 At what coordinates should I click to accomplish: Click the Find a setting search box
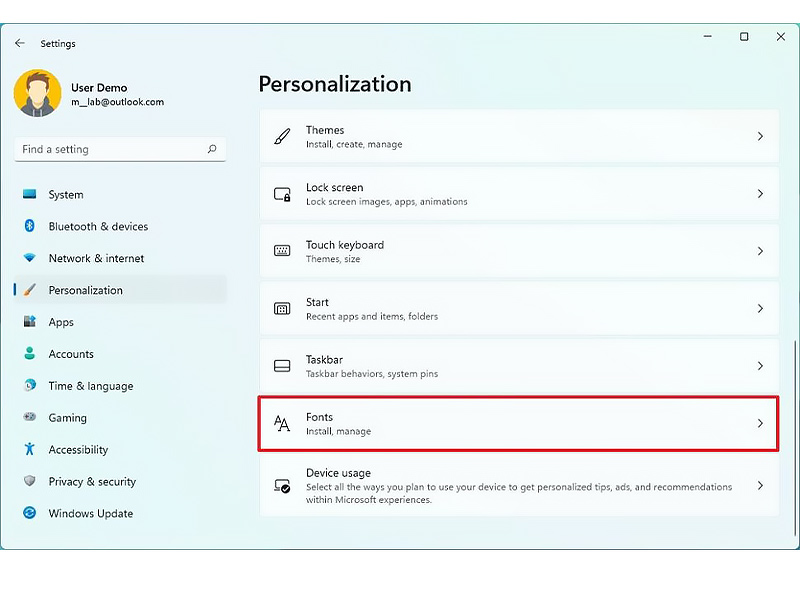point(120,149)
